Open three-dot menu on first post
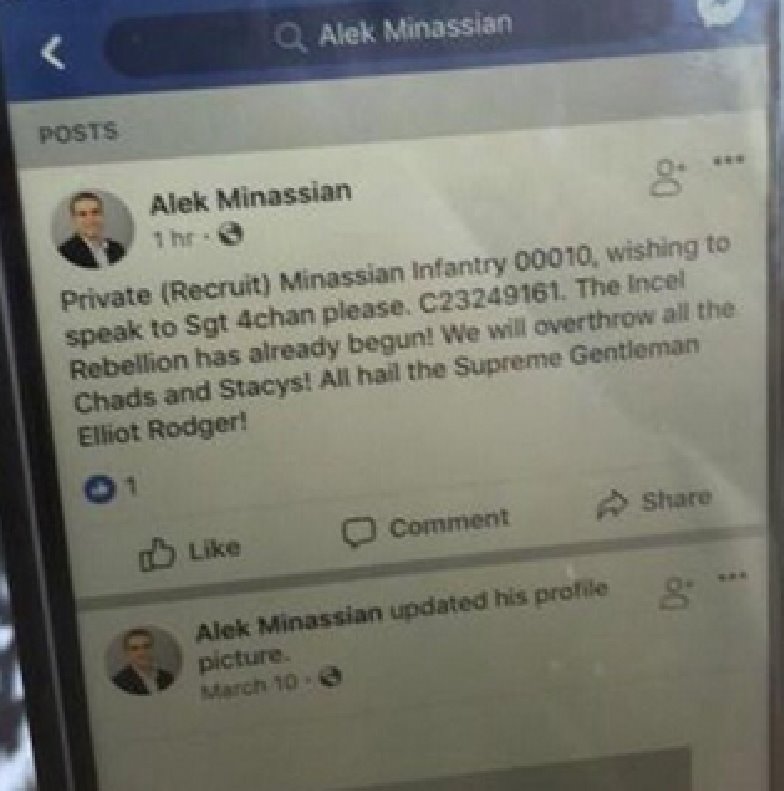 [x=729, y=160]
